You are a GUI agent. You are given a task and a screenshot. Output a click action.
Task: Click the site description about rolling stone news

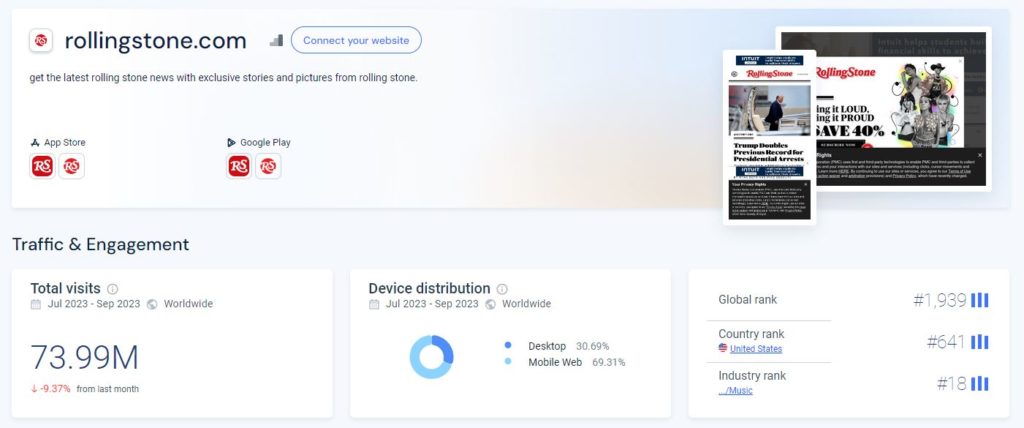pyautogui.click(x=223, y=78)
